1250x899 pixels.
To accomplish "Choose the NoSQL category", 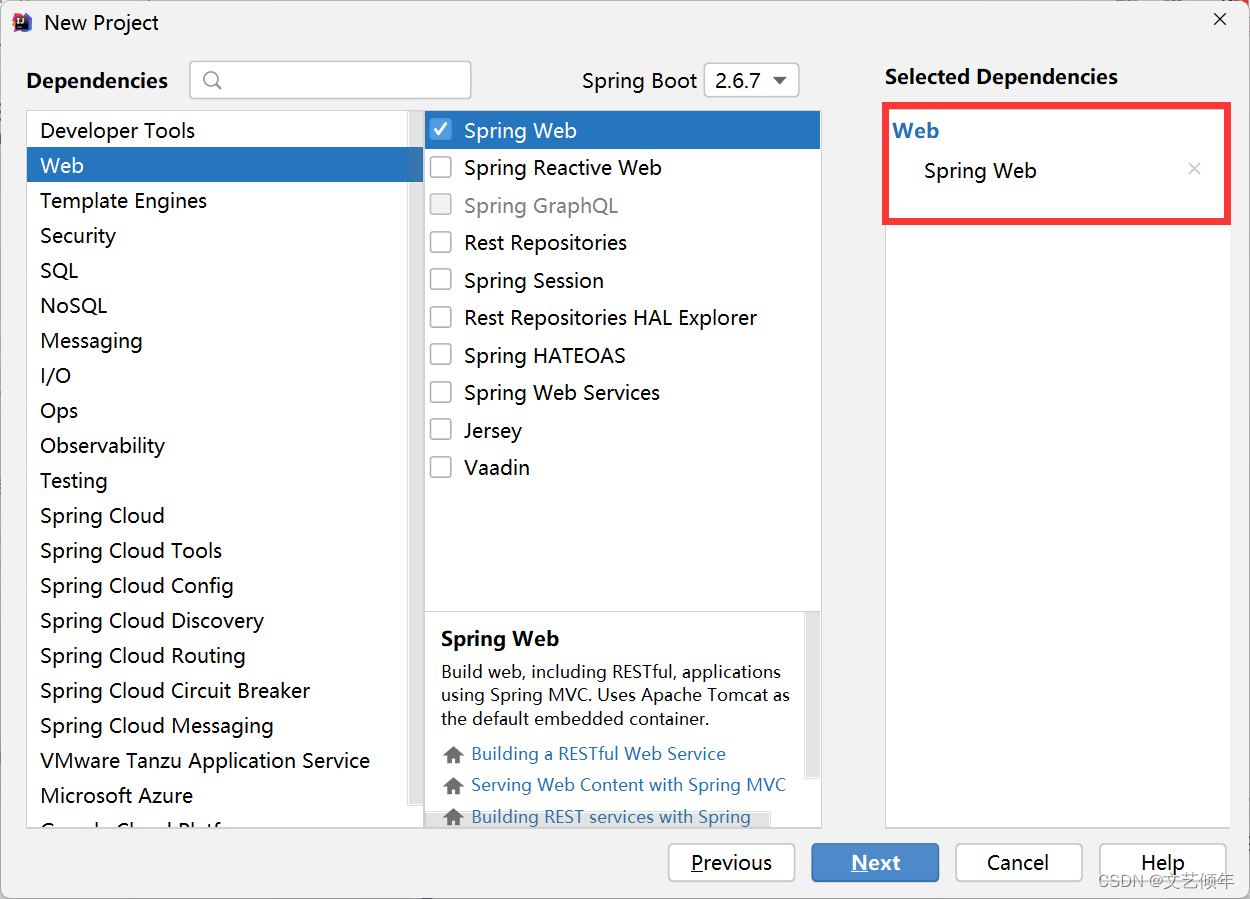I will click(x=218, y=305).
